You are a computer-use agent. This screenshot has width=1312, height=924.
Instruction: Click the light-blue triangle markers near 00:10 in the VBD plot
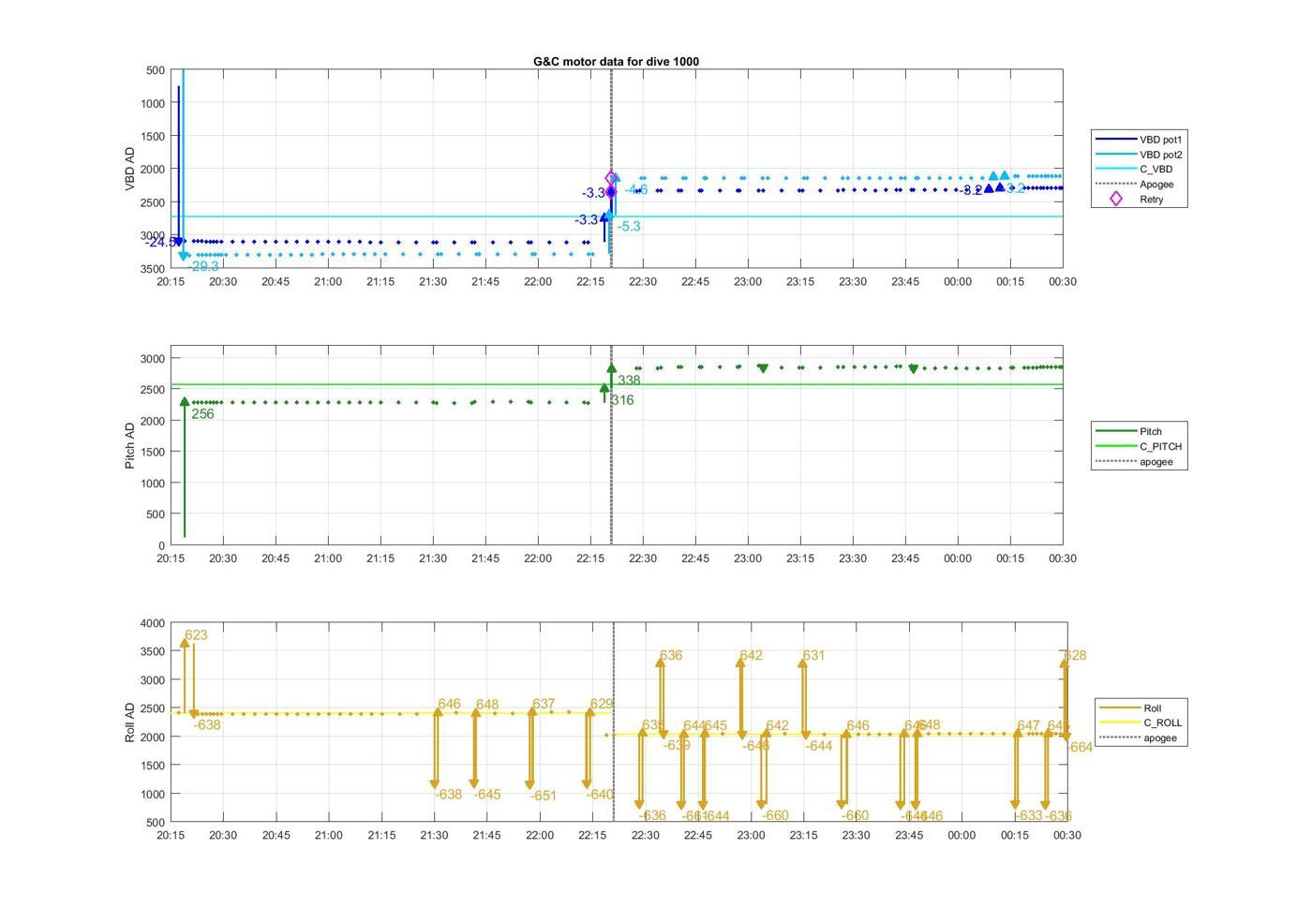pyautogui.click(x=999, y=176)
